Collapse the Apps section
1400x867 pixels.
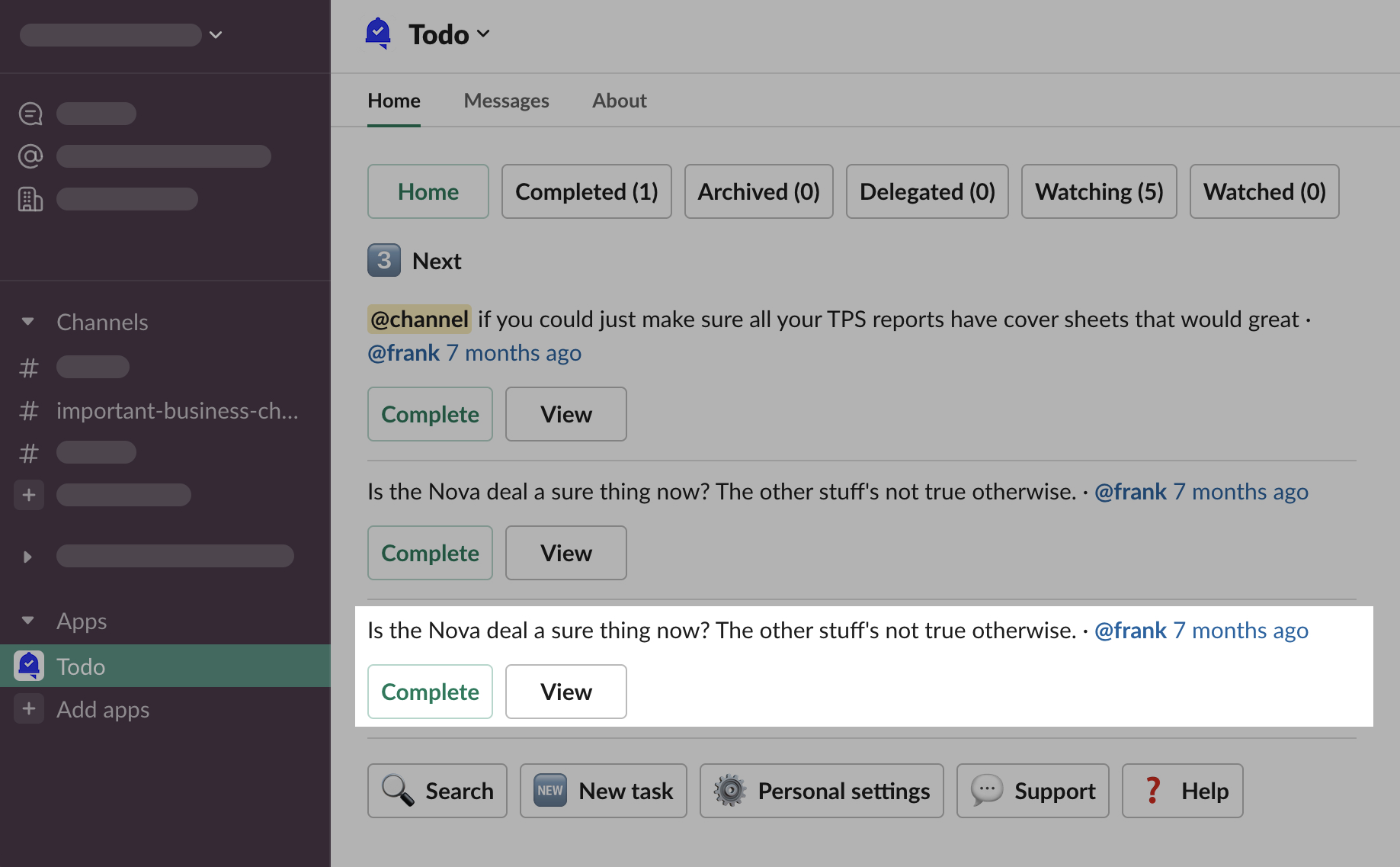(28, 621)
